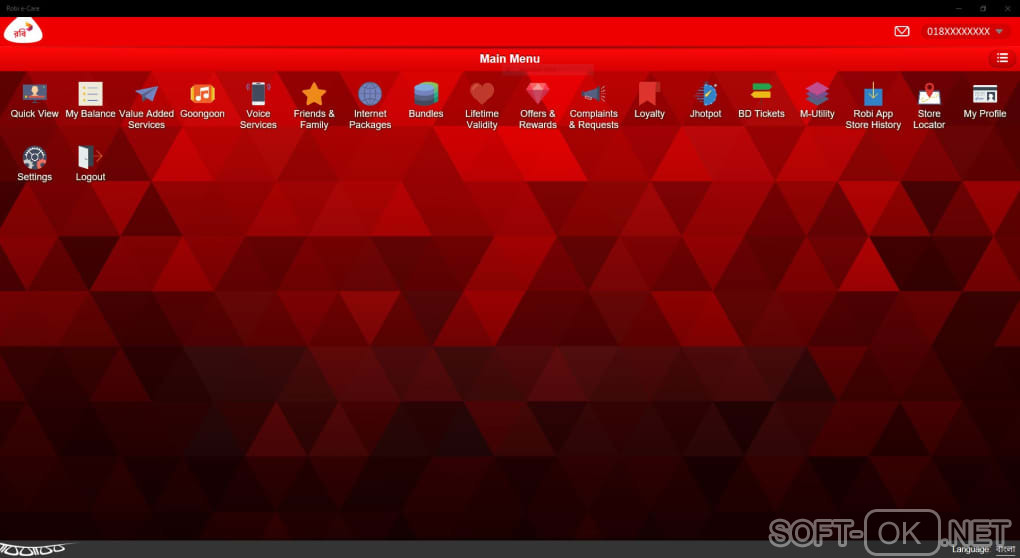
Task: Open the messages envelope icon
Action: point(902,31)
